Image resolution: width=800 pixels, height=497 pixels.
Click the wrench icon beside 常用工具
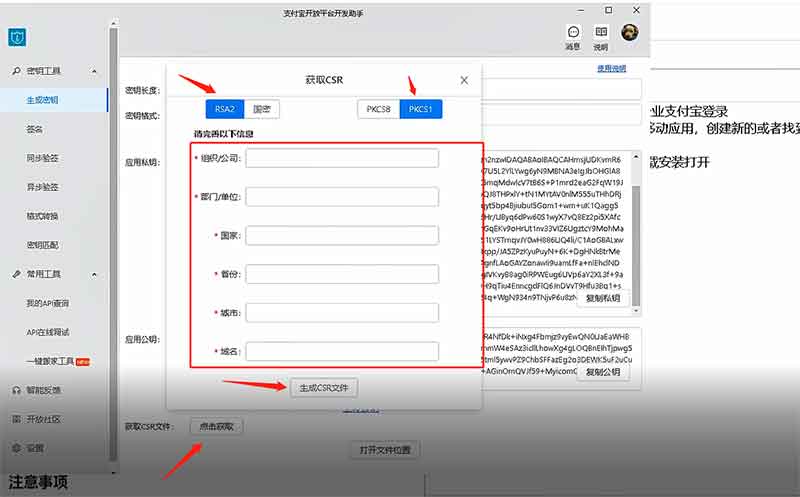click(16, 274)
